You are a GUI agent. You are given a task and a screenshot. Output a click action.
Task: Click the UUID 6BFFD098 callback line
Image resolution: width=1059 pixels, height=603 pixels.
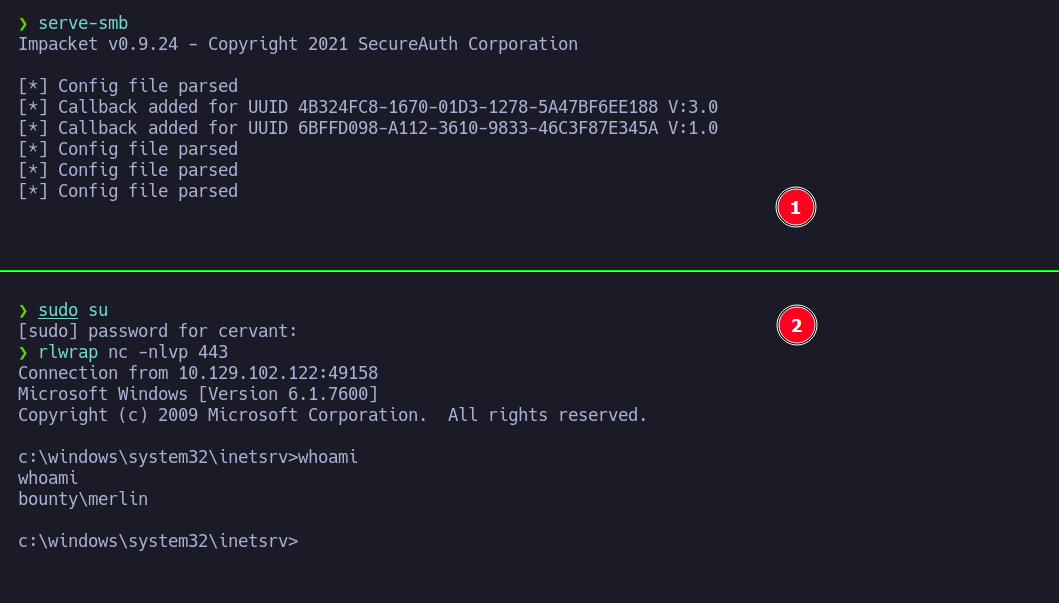368,128
